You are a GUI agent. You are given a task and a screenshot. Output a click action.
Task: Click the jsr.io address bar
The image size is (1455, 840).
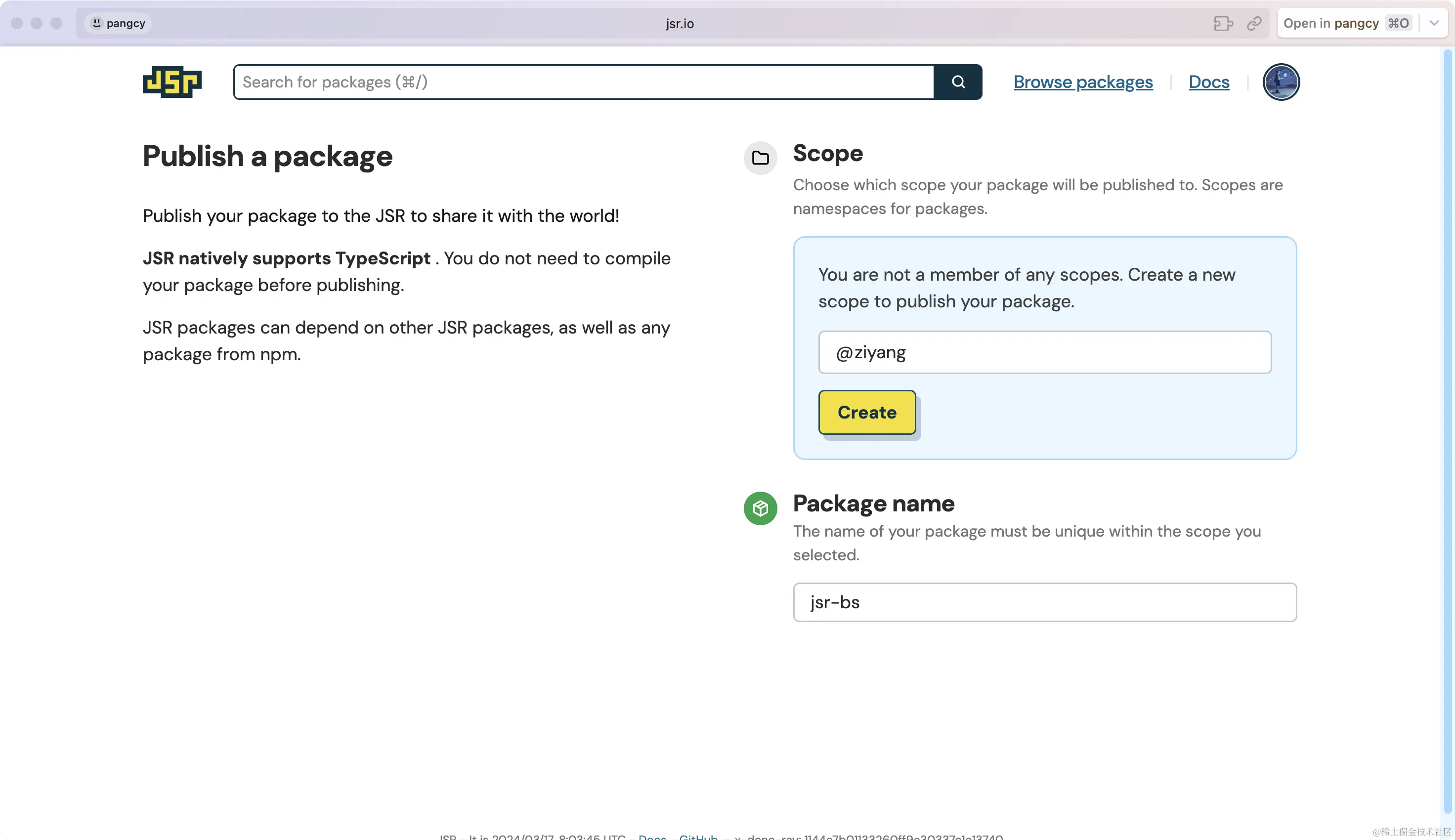click(x=679, y=24)
